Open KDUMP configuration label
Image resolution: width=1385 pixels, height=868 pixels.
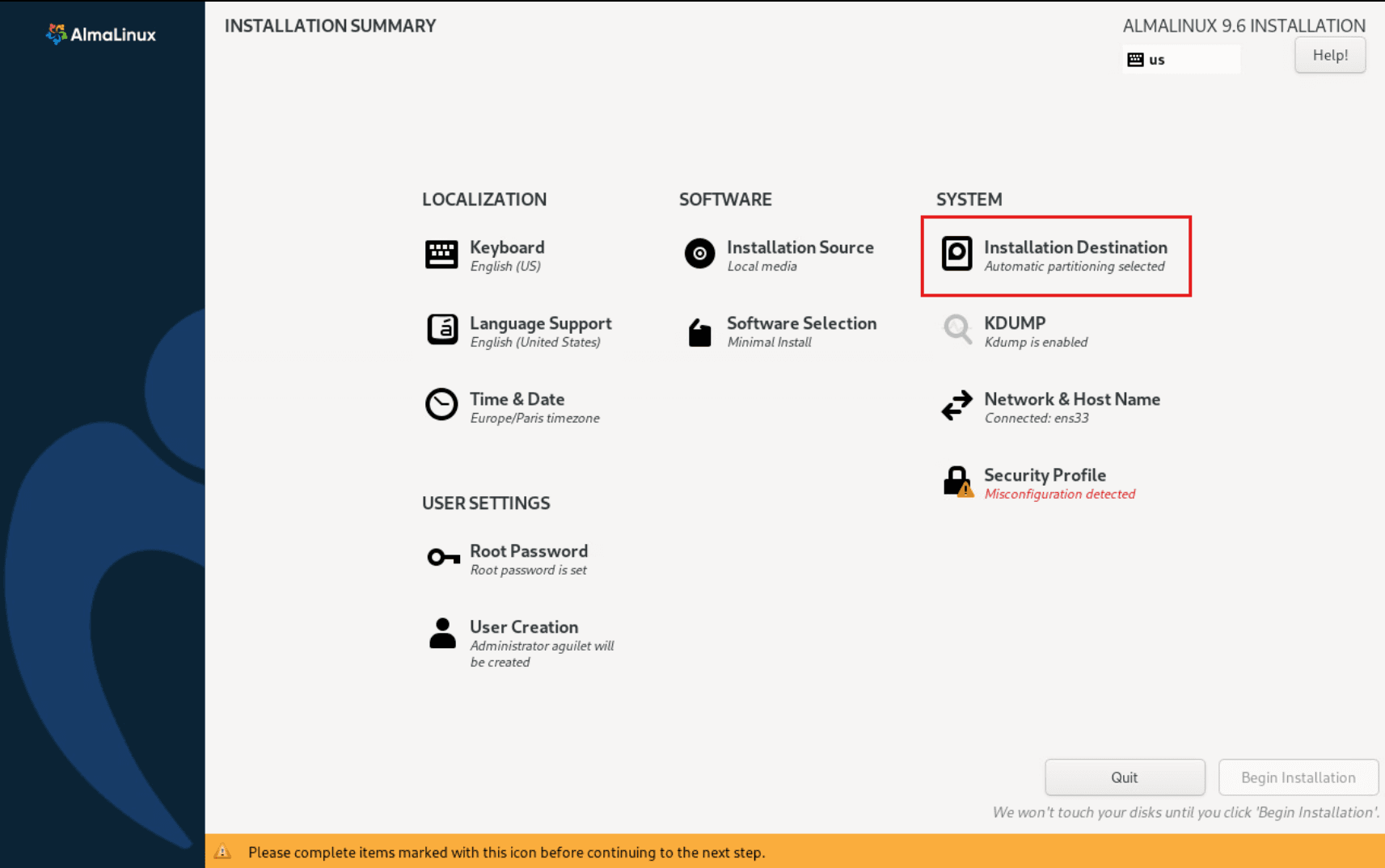pyautogui.click(x=1015, y=323)
